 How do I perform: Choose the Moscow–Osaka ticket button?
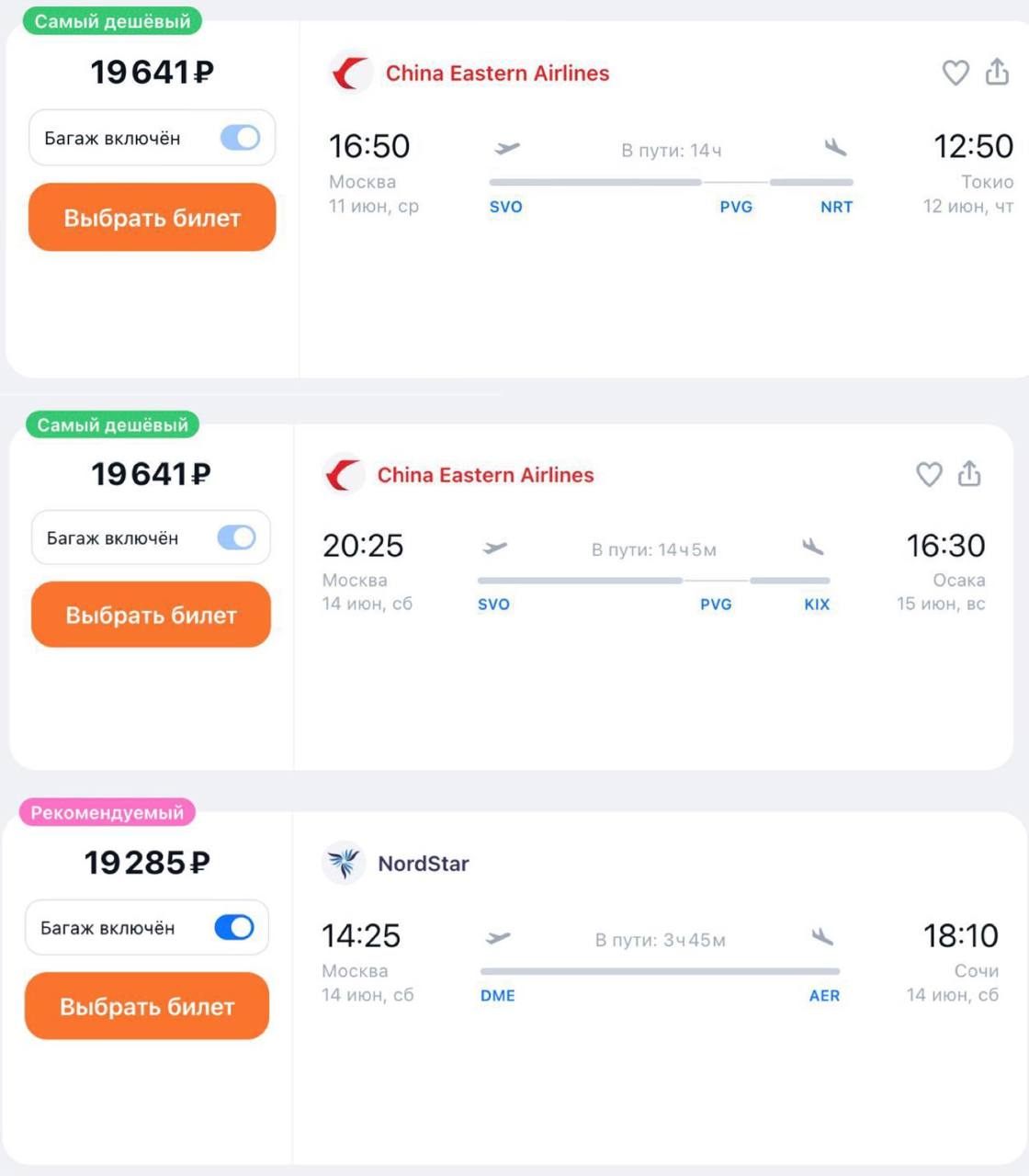tap(152, 615)
